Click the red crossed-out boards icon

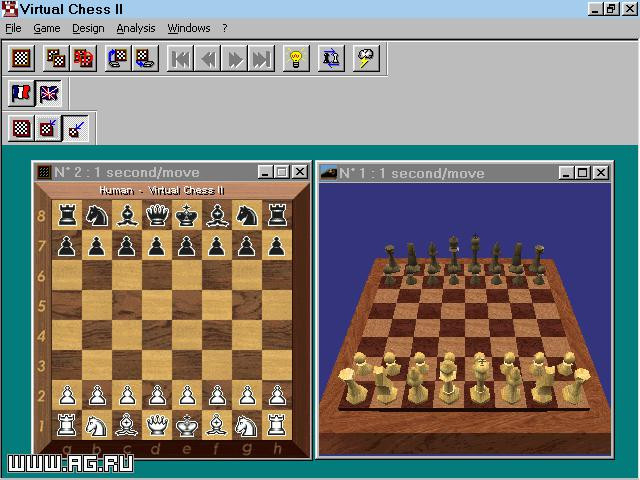coord(83,58)
